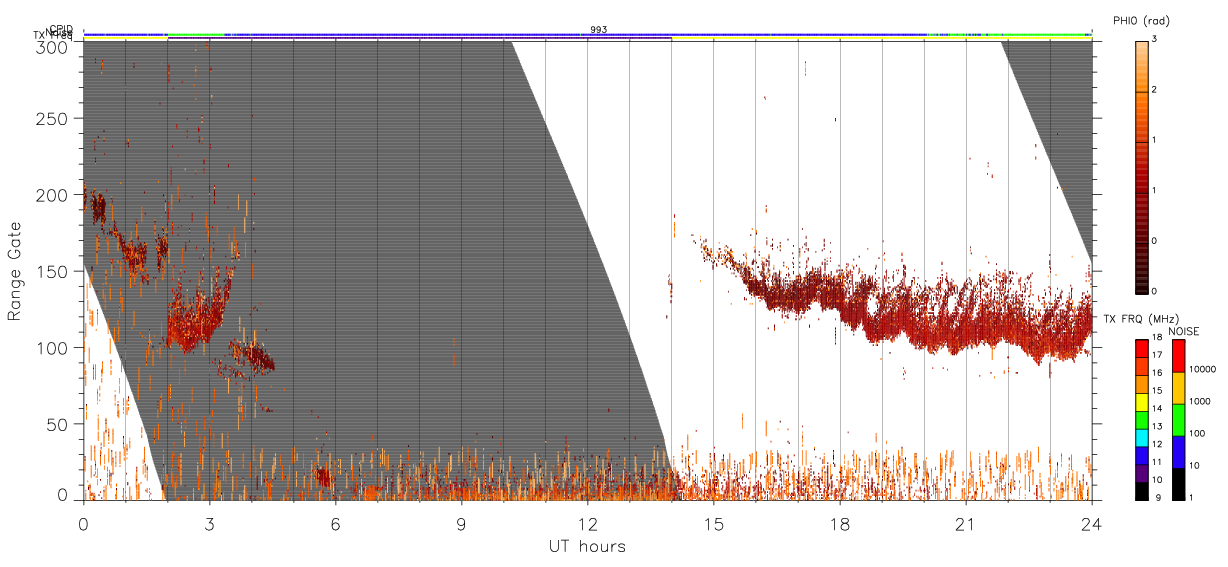Click the '150' tick on Range Gate axis
1228x567 pixels.
click(x=51, y=271)
